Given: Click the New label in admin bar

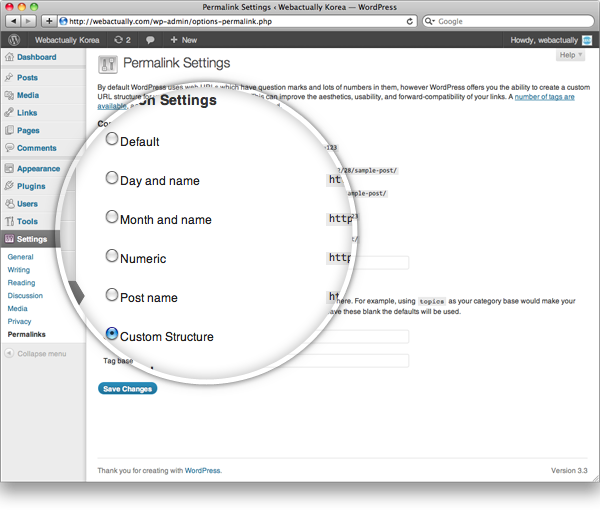Looking at the screenshot, I should pyautogui.click(x=189, y=40).
